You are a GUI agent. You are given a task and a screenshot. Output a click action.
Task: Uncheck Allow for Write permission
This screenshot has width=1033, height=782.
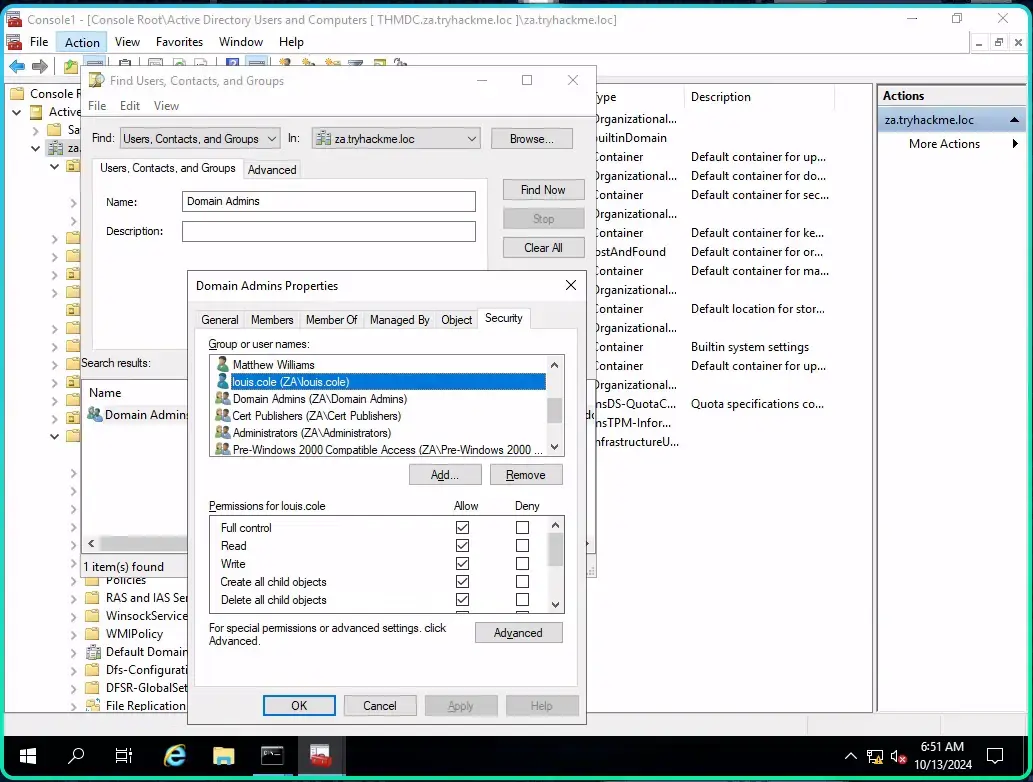click(462, 564)
